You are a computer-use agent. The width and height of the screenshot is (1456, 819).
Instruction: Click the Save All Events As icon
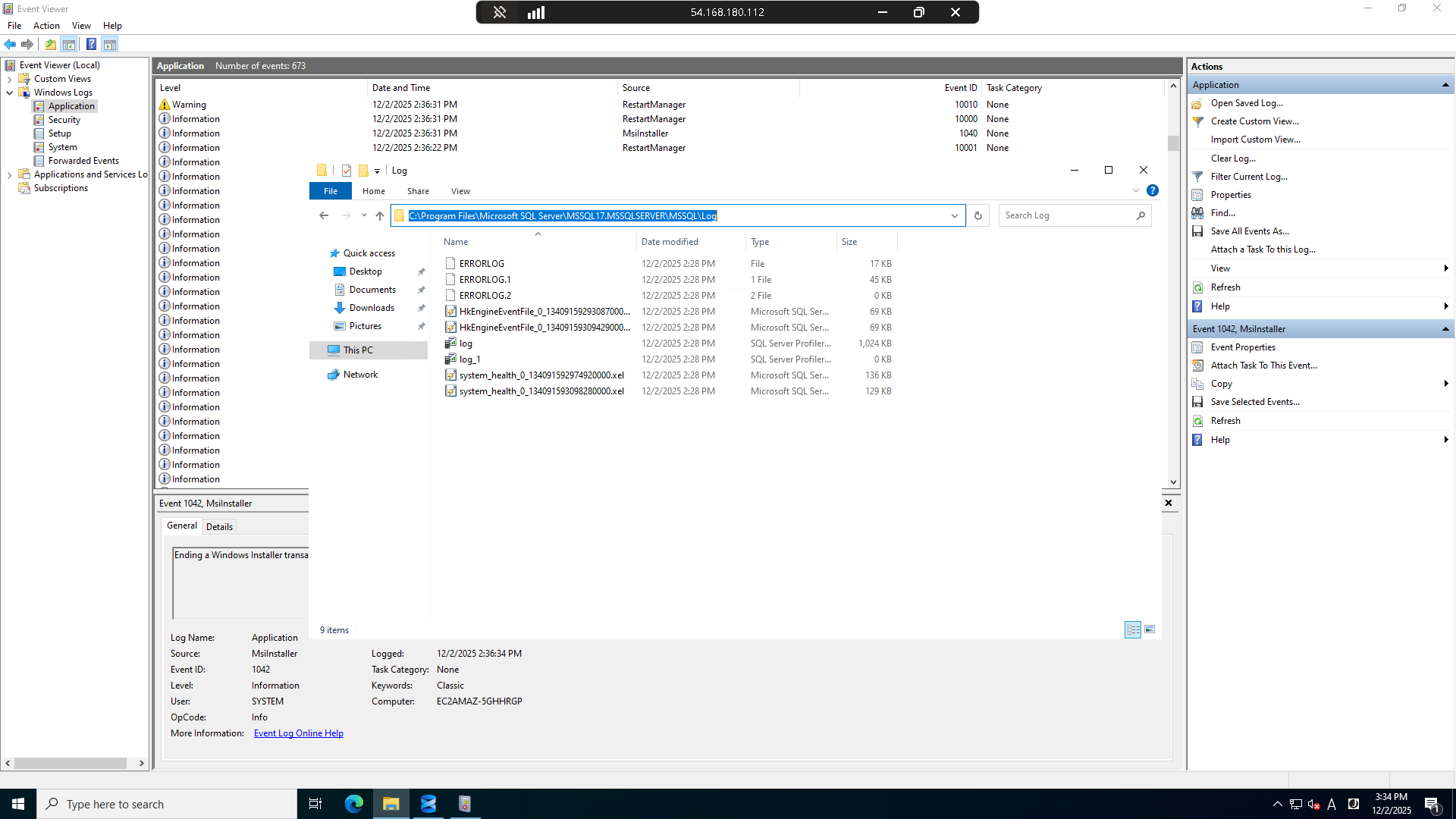click(x=1197, y=231)
